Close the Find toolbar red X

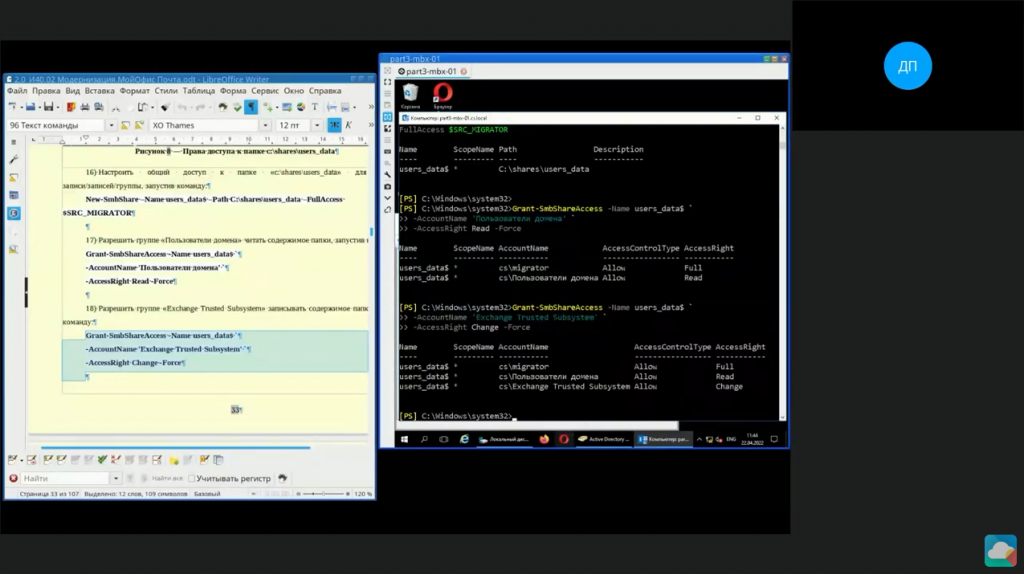(x=13, y=479)
